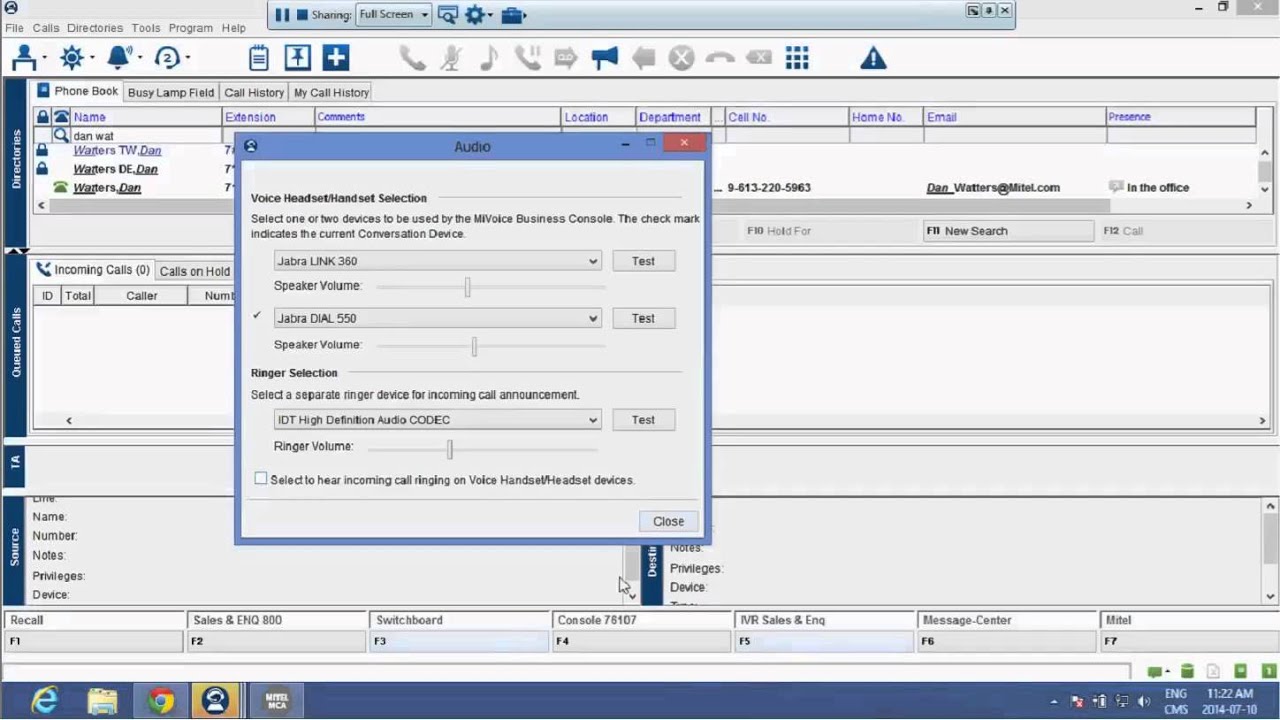Open the notepad scratch pad icon

pos(259,58)
